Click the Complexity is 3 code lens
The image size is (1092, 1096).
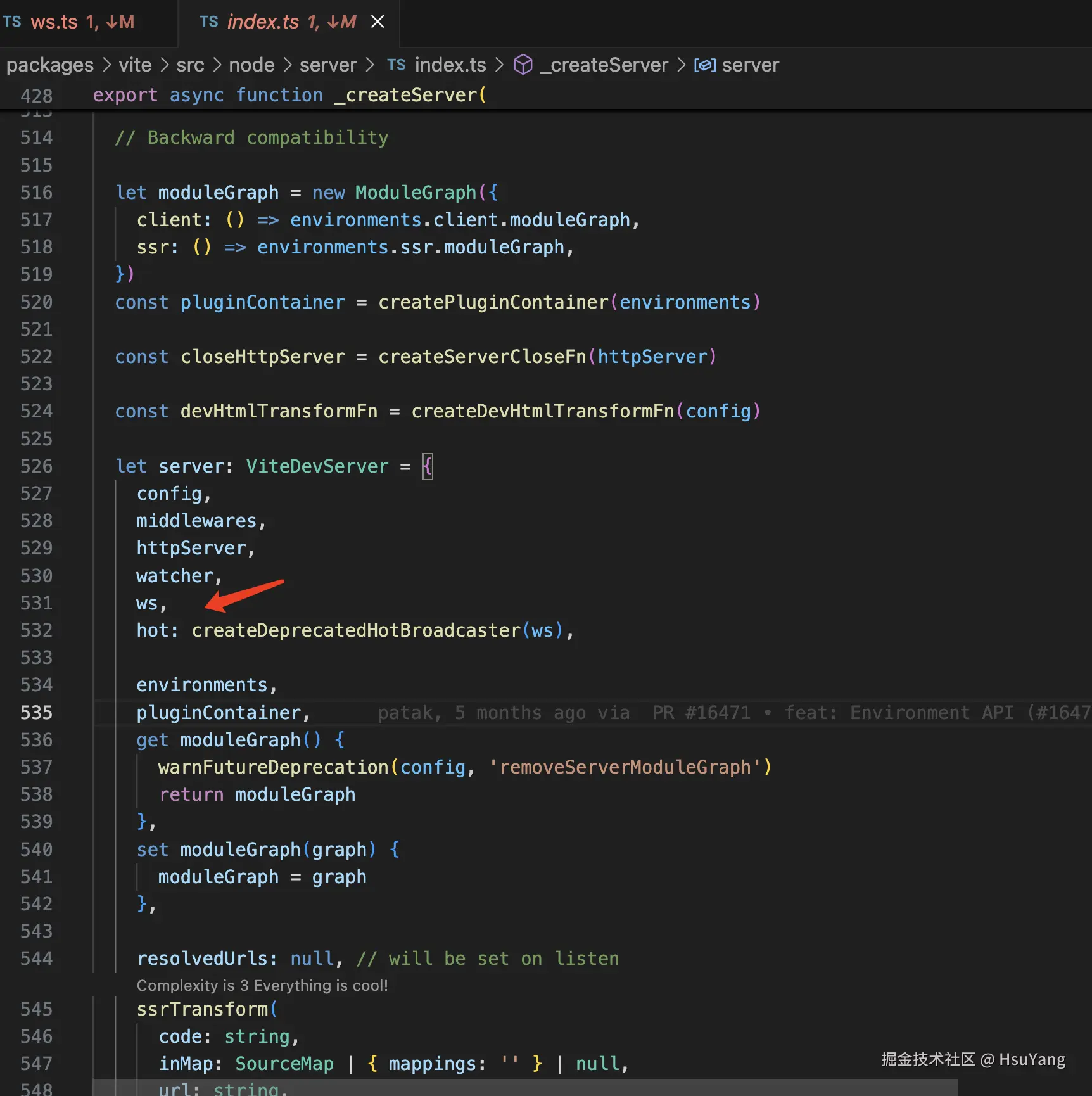262,986
